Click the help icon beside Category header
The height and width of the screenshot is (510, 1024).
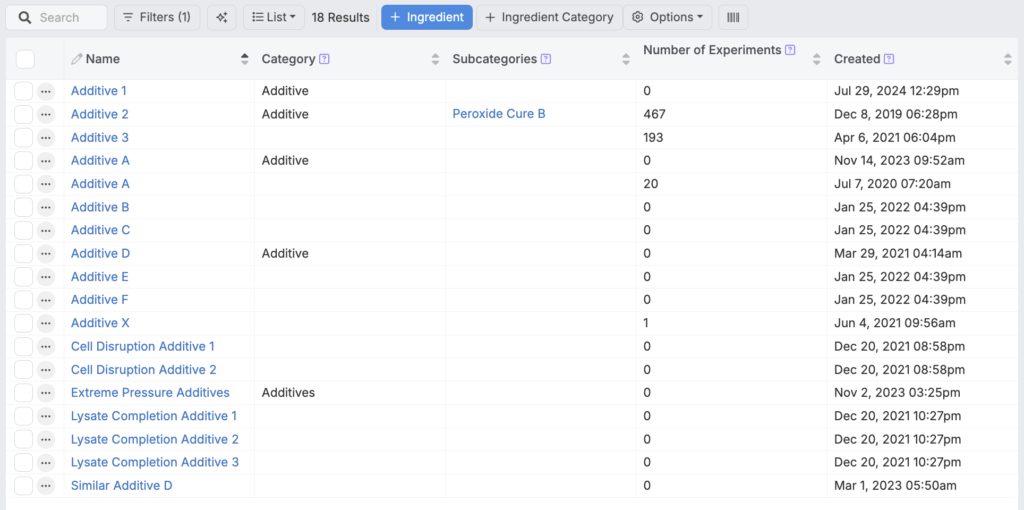(x=324, y=59)
